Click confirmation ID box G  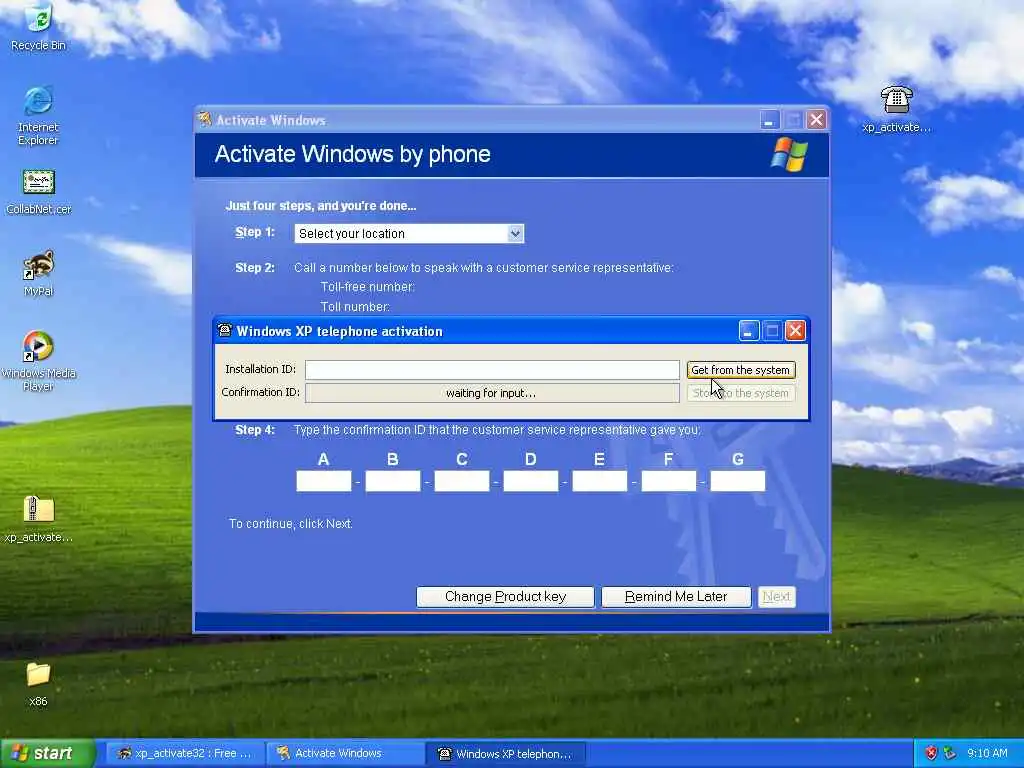(x=738, y=481)
